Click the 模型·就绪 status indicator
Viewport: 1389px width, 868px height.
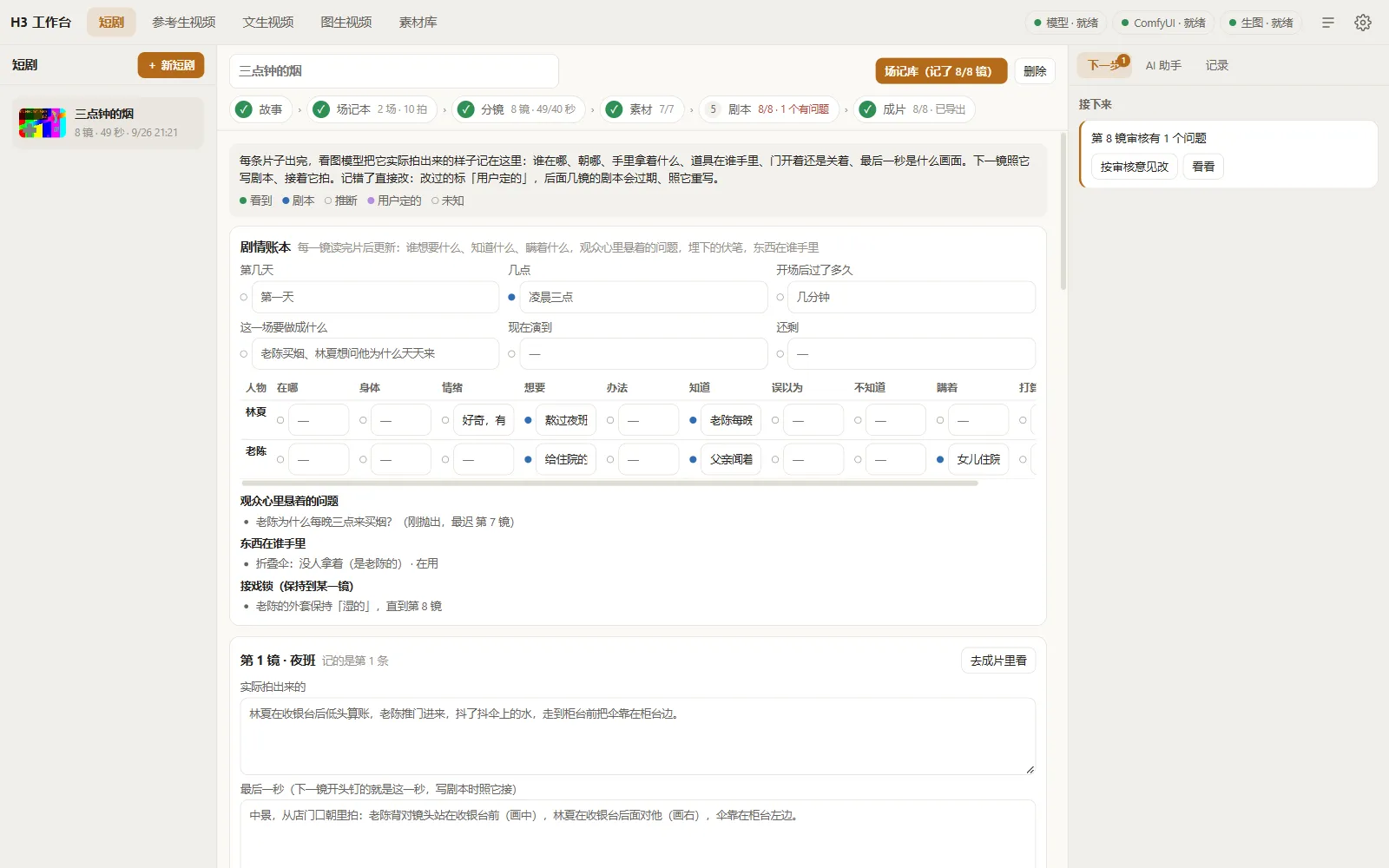coord(1066,23)
